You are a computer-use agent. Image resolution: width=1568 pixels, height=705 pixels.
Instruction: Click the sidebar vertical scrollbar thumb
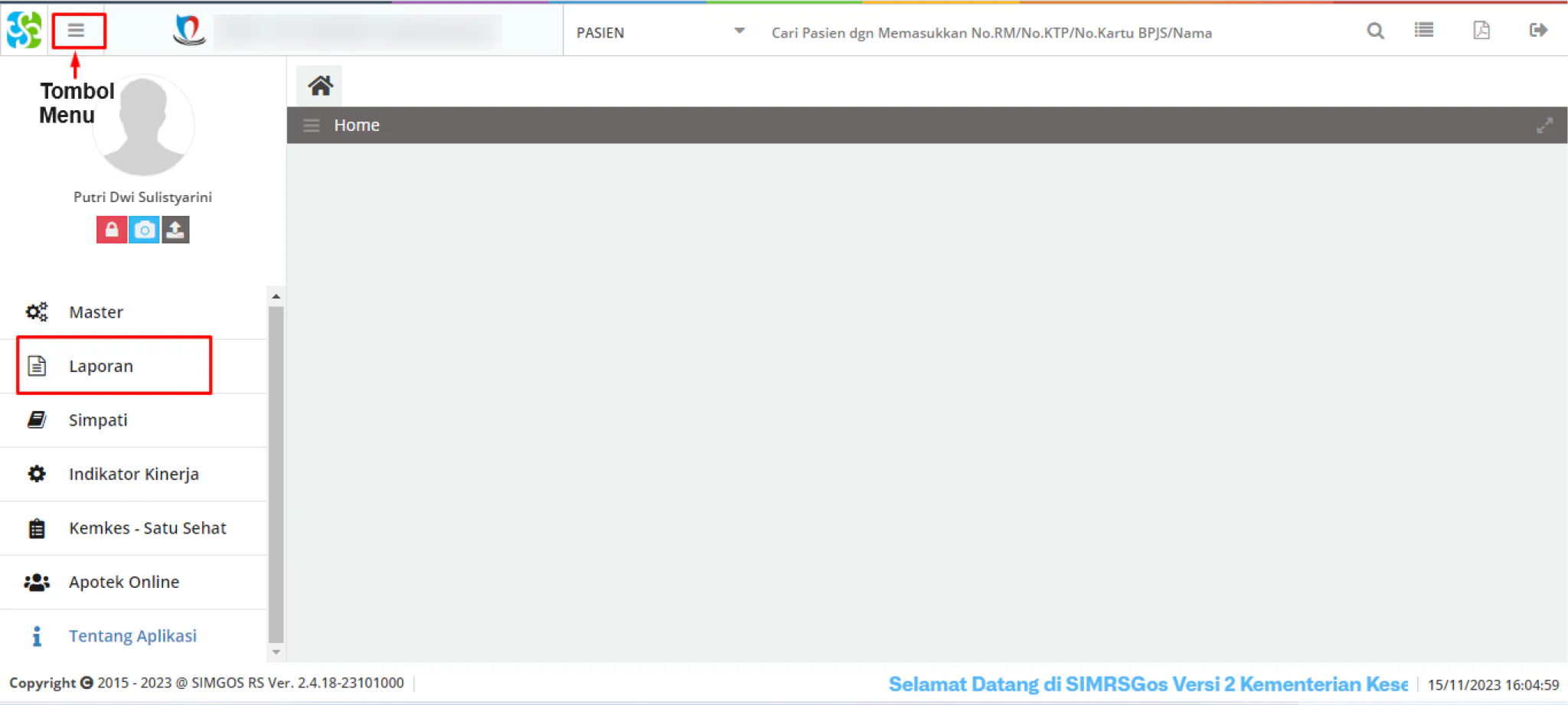point(276,475)
